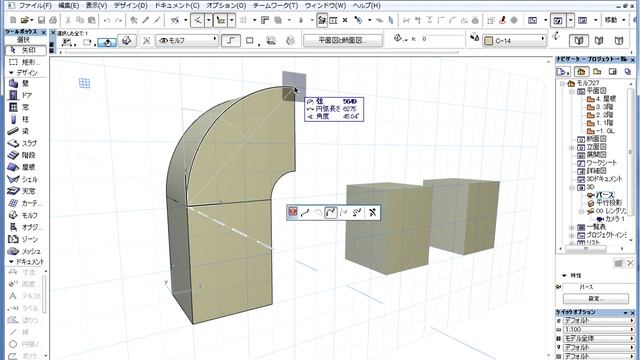640x360 pixels.
Task: Select パース in the navigator tree
Action: pyautogui.click(x=605, y=195)
